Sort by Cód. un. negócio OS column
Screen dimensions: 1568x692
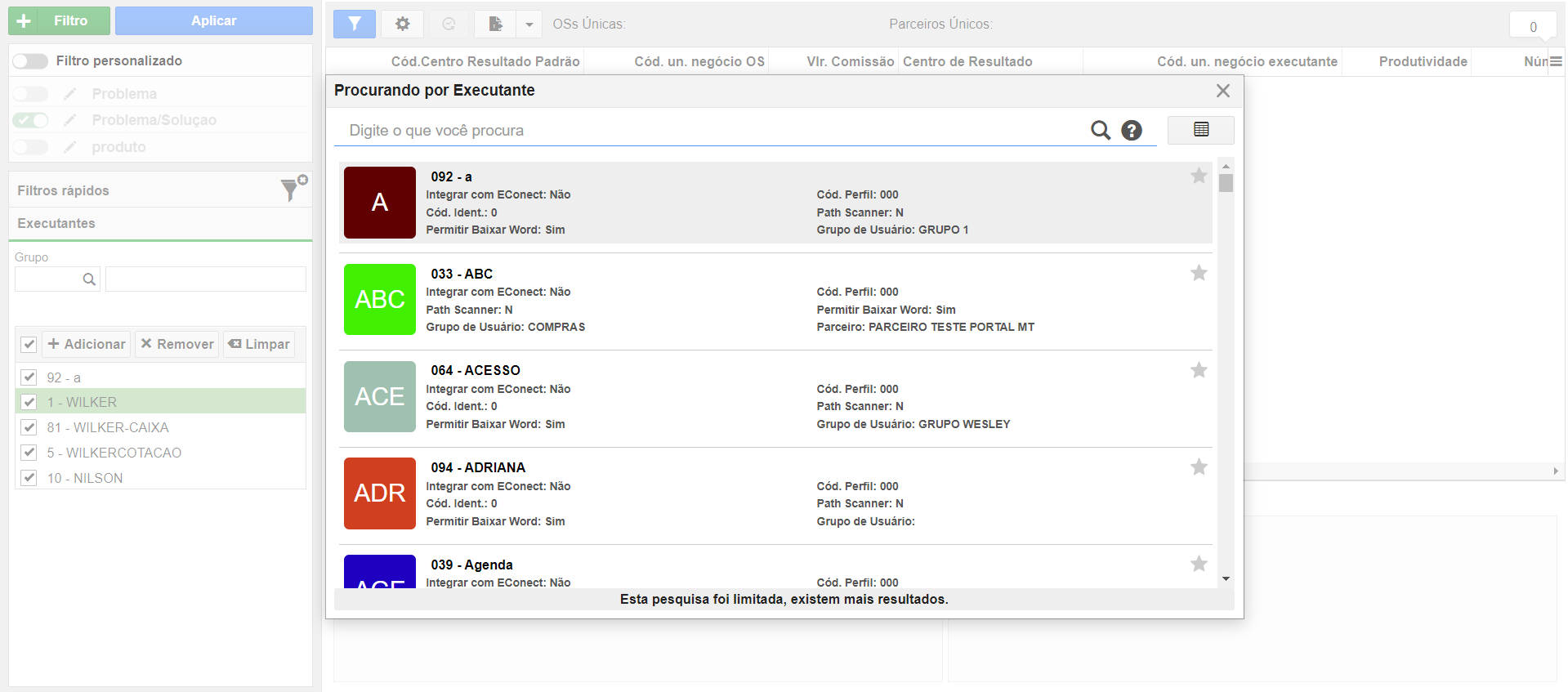pyautogui.click(x=699, y=61)
